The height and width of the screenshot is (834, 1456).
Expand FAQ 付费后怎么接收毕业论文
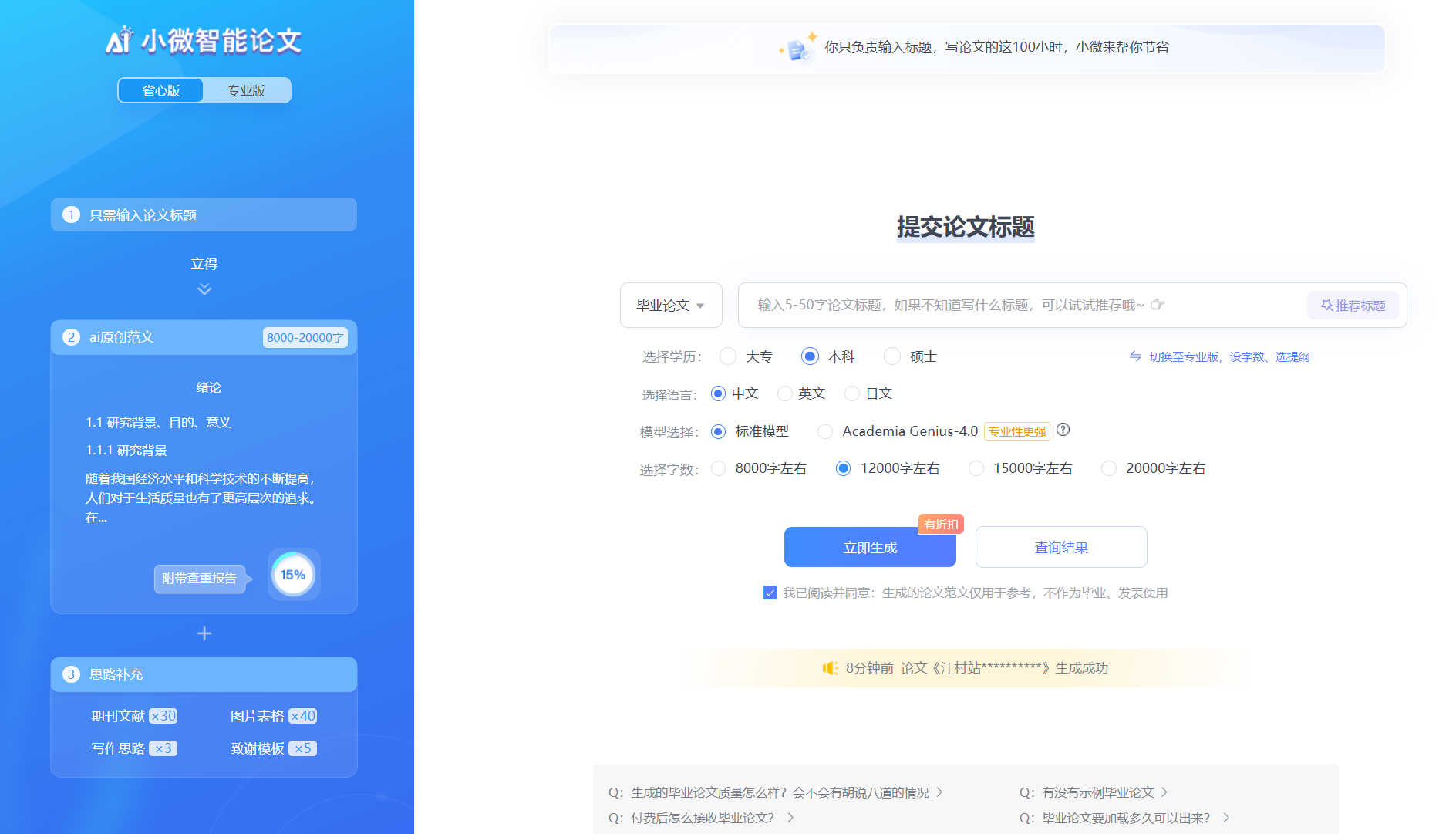(701, 818)
